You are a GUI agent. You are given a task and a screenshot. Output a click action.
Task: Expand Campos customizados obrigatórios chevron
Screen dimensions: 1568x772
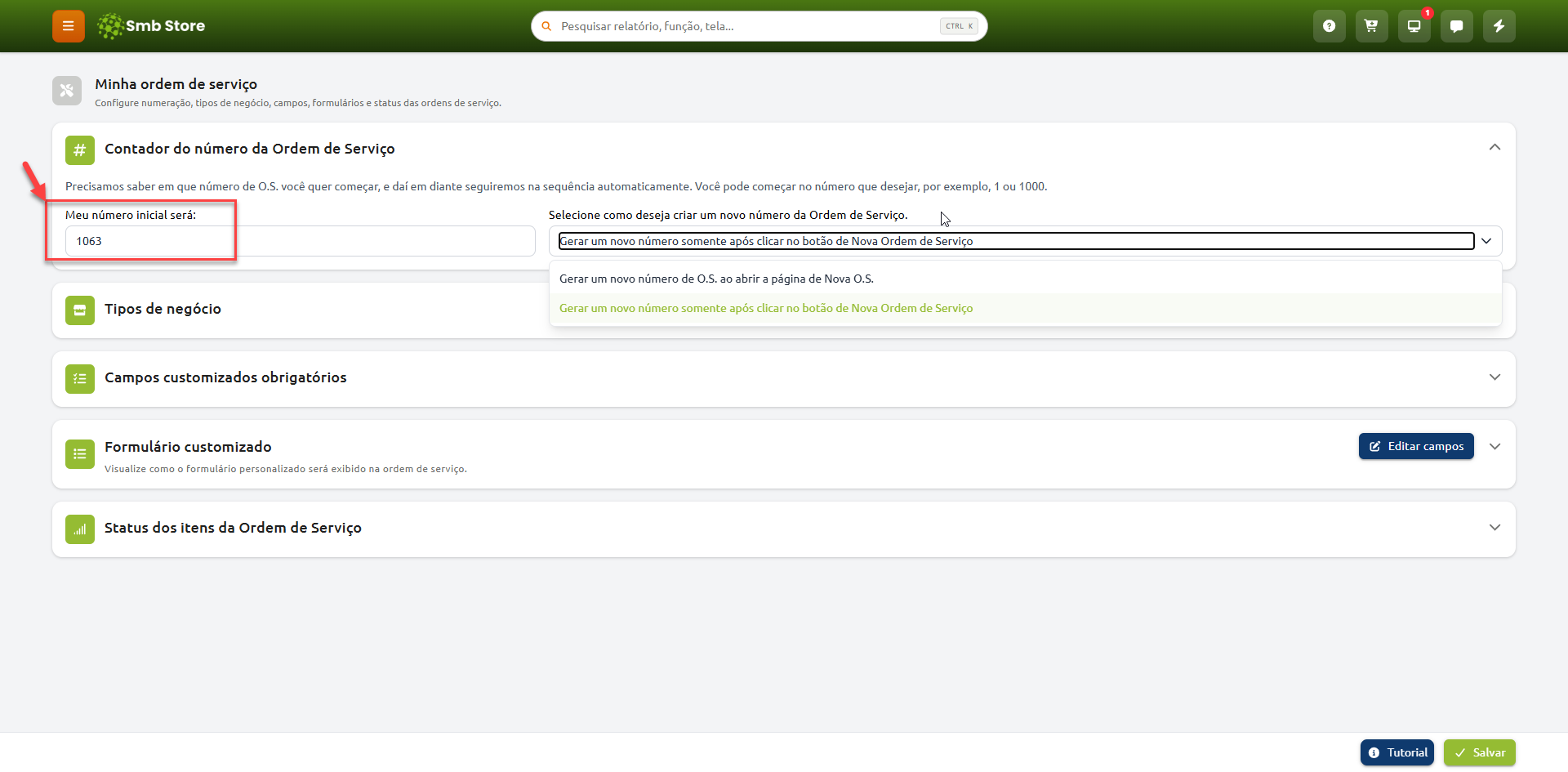pyautogui.click(x=1494, y=377)
